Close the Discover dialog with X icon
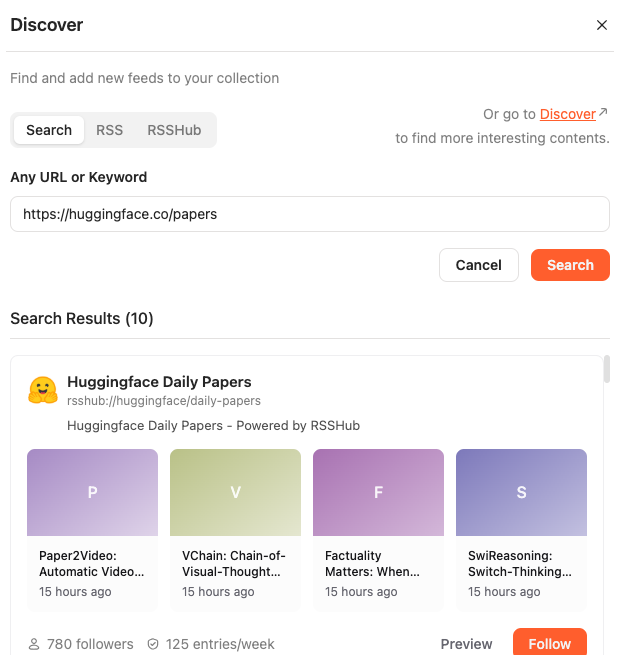This screenshot has width=621, height=669. [601, 25]
